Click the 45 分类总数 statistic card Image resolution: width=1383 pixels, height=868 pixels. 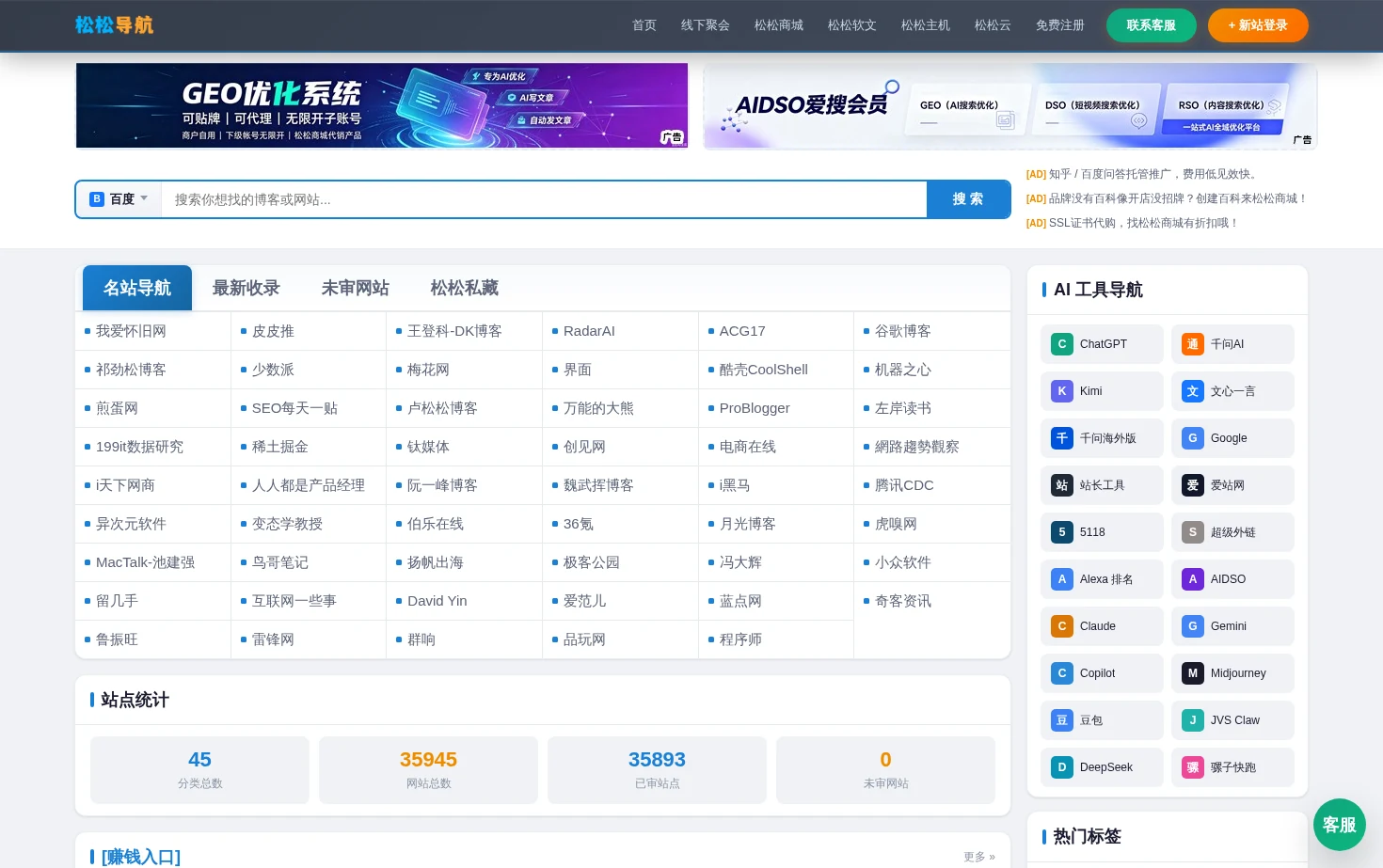(x=199, y=770)
